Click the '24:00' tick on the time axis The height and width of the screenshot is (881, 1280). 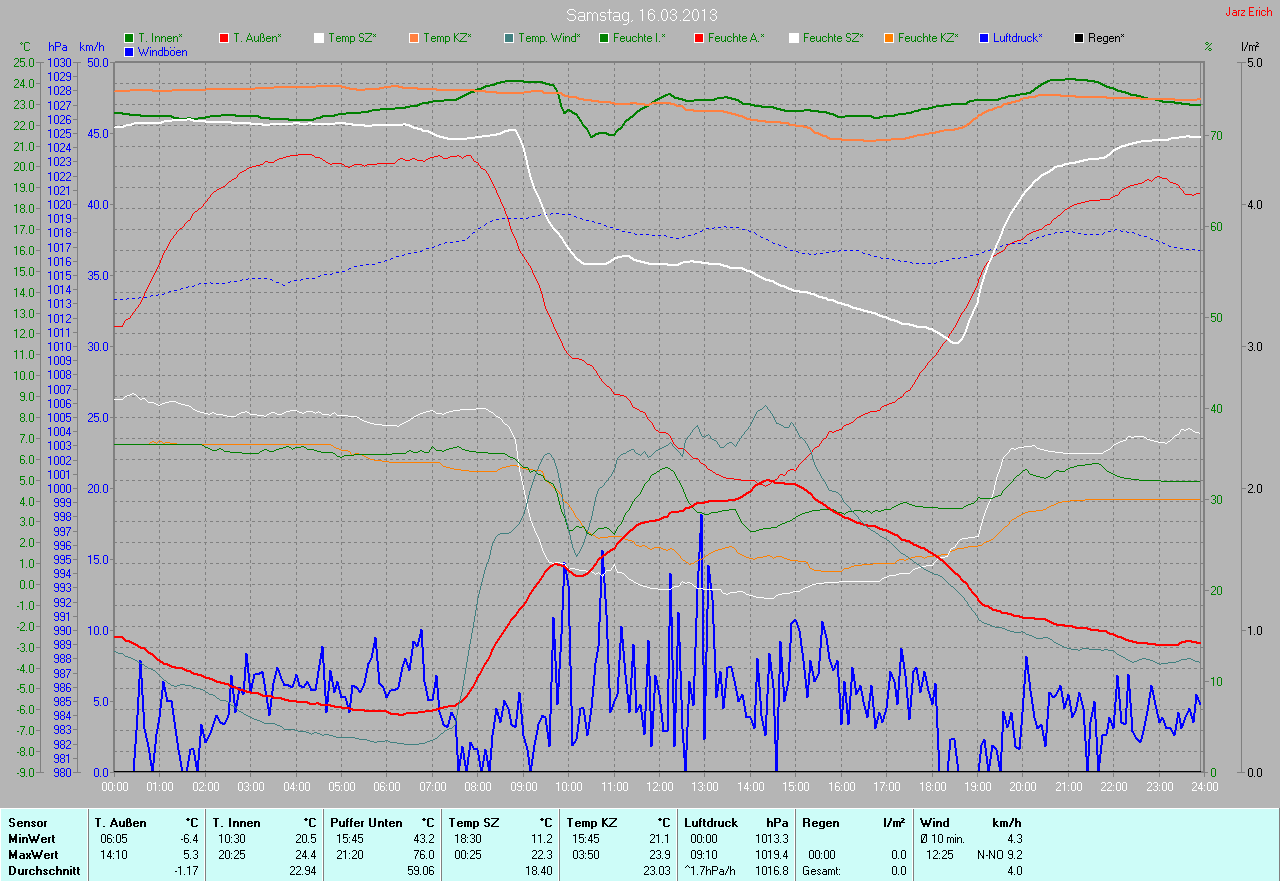coord(1204,787)
